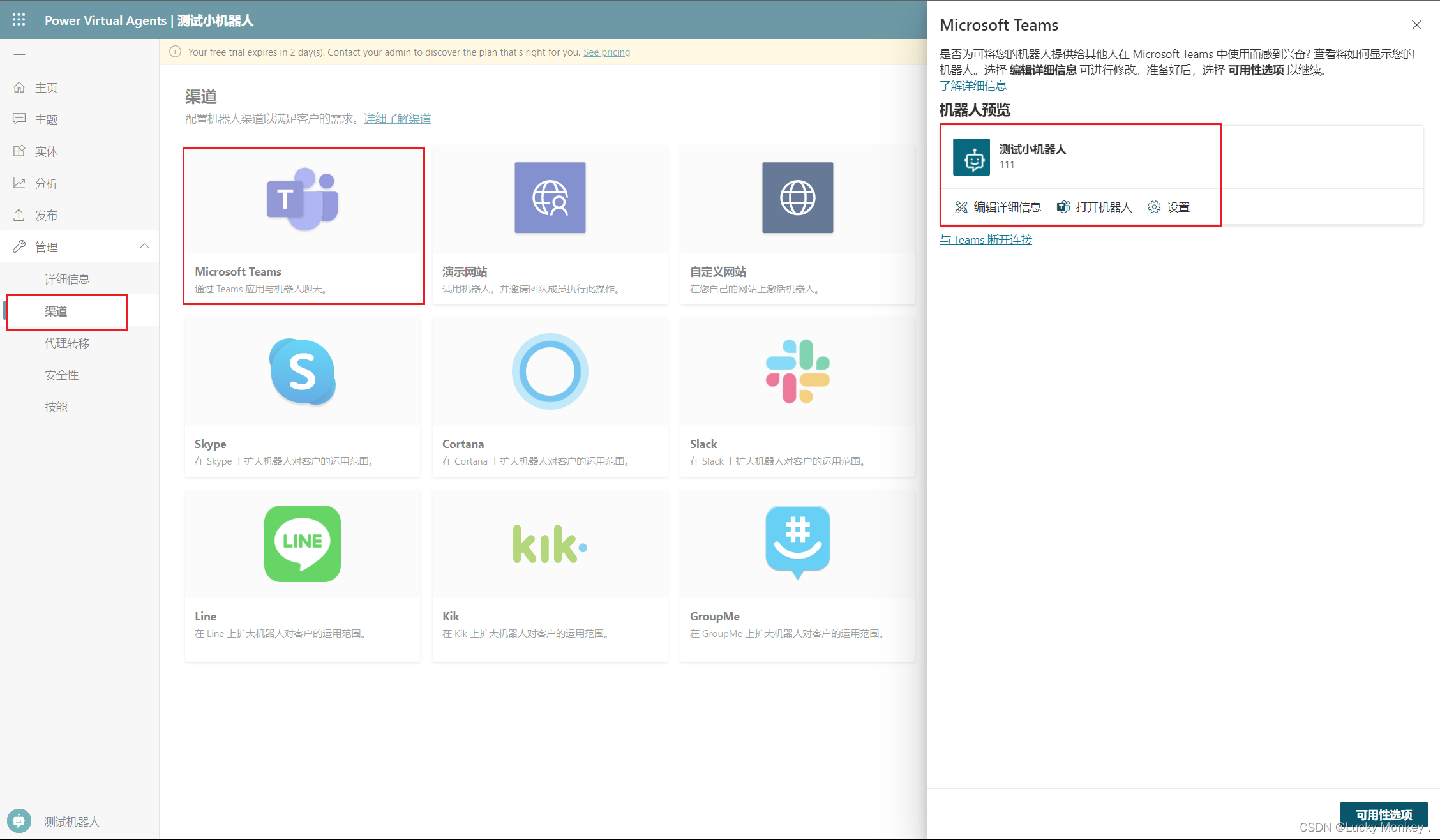The width and height of the screenshot is (1440, 840).
Task: Click the Cortana ring icon
Action: 550,371
